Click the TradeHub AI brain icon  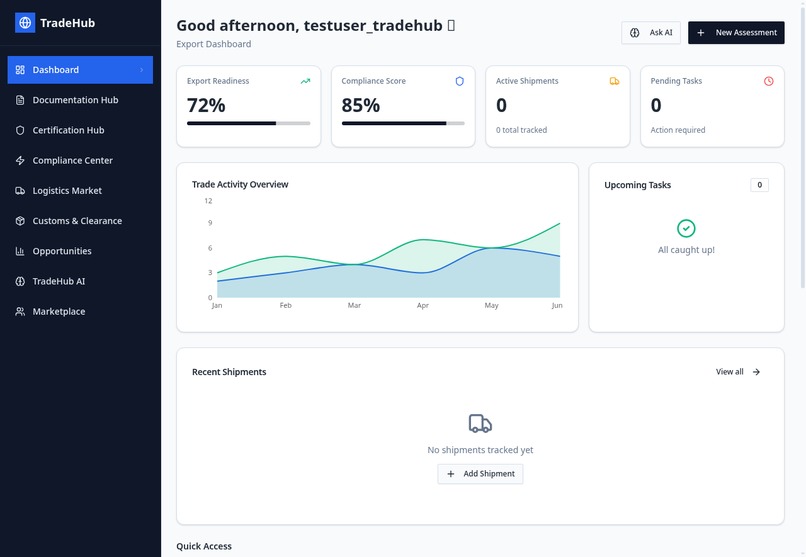pos(20,282)
